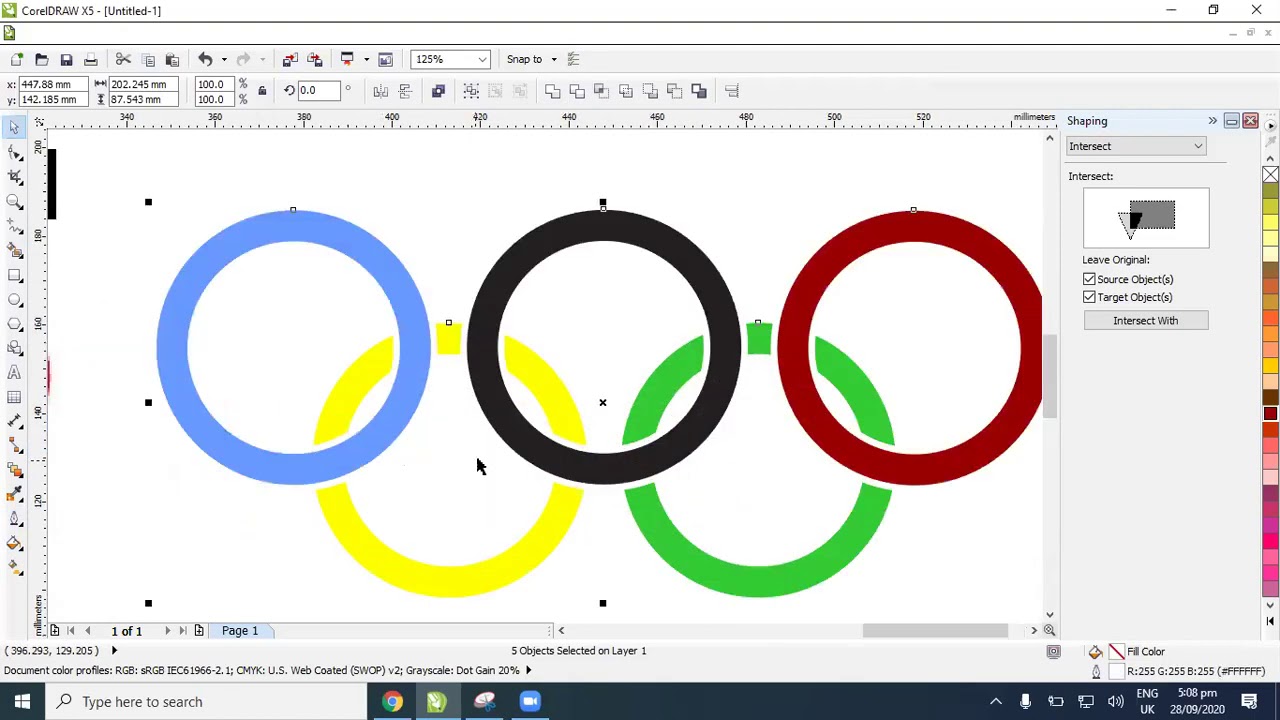Image resolution: width=1280 pixels, height=720 pixels.
Task: Select the Polygon tool
Action: [x=14, y=324]
